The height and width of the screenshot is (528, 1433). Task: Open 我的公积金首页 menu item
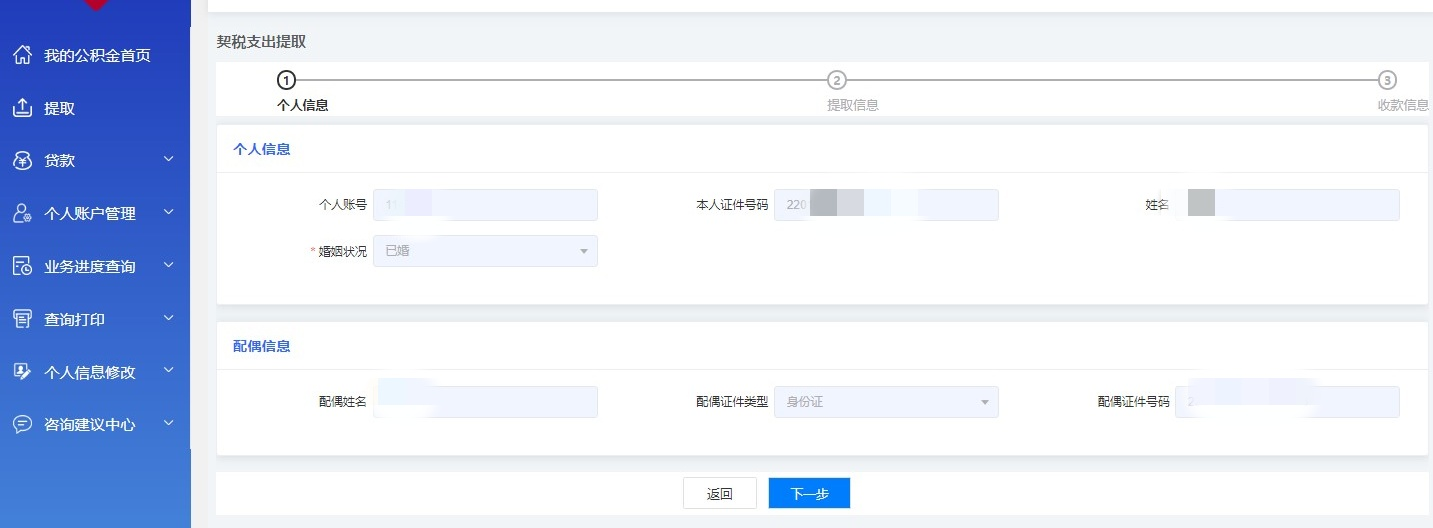pos(97,56)
